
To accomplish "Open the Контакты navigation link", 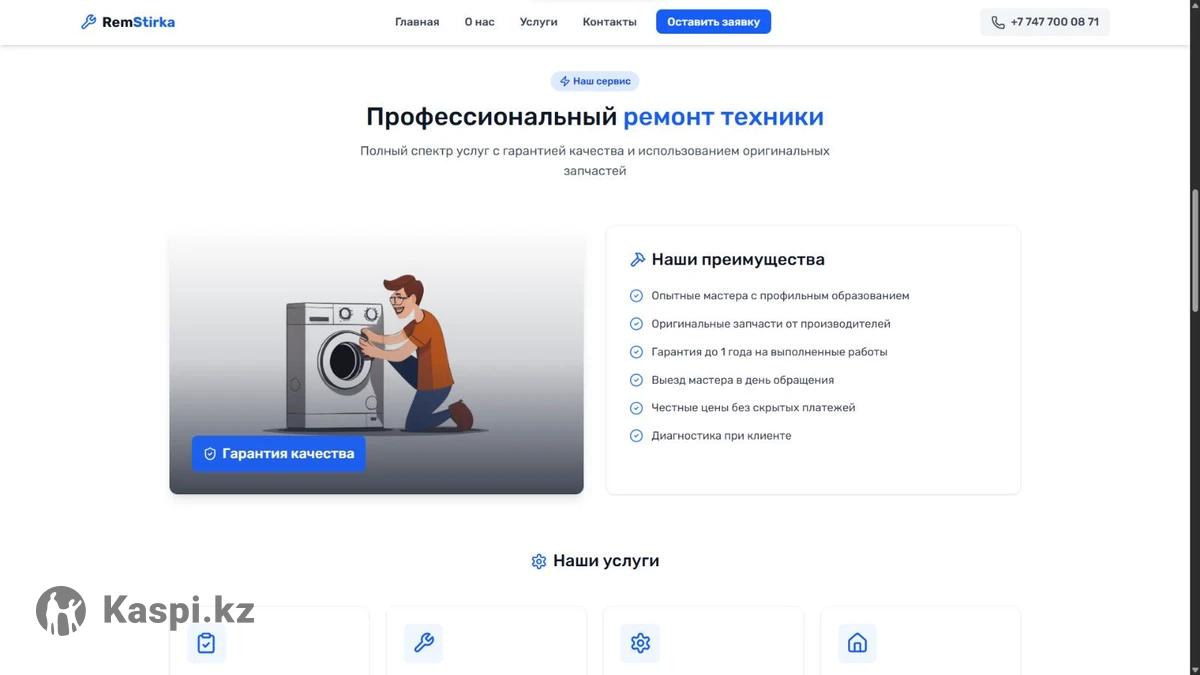I will (610, 22).
